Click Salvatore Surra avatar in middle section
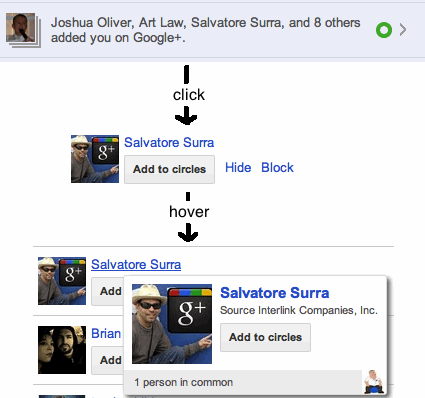Viewport: 425px width, 398px height. (95, 159)
